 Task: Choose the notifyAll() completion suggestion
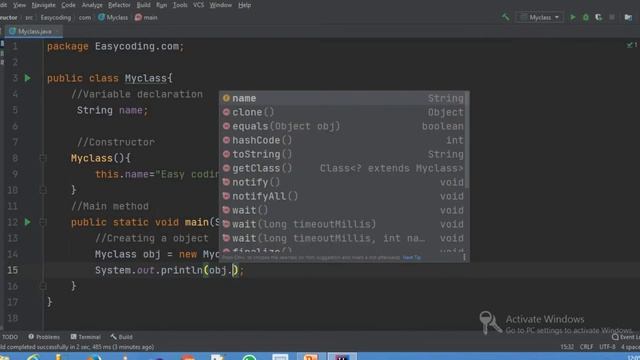pos(344,196)
